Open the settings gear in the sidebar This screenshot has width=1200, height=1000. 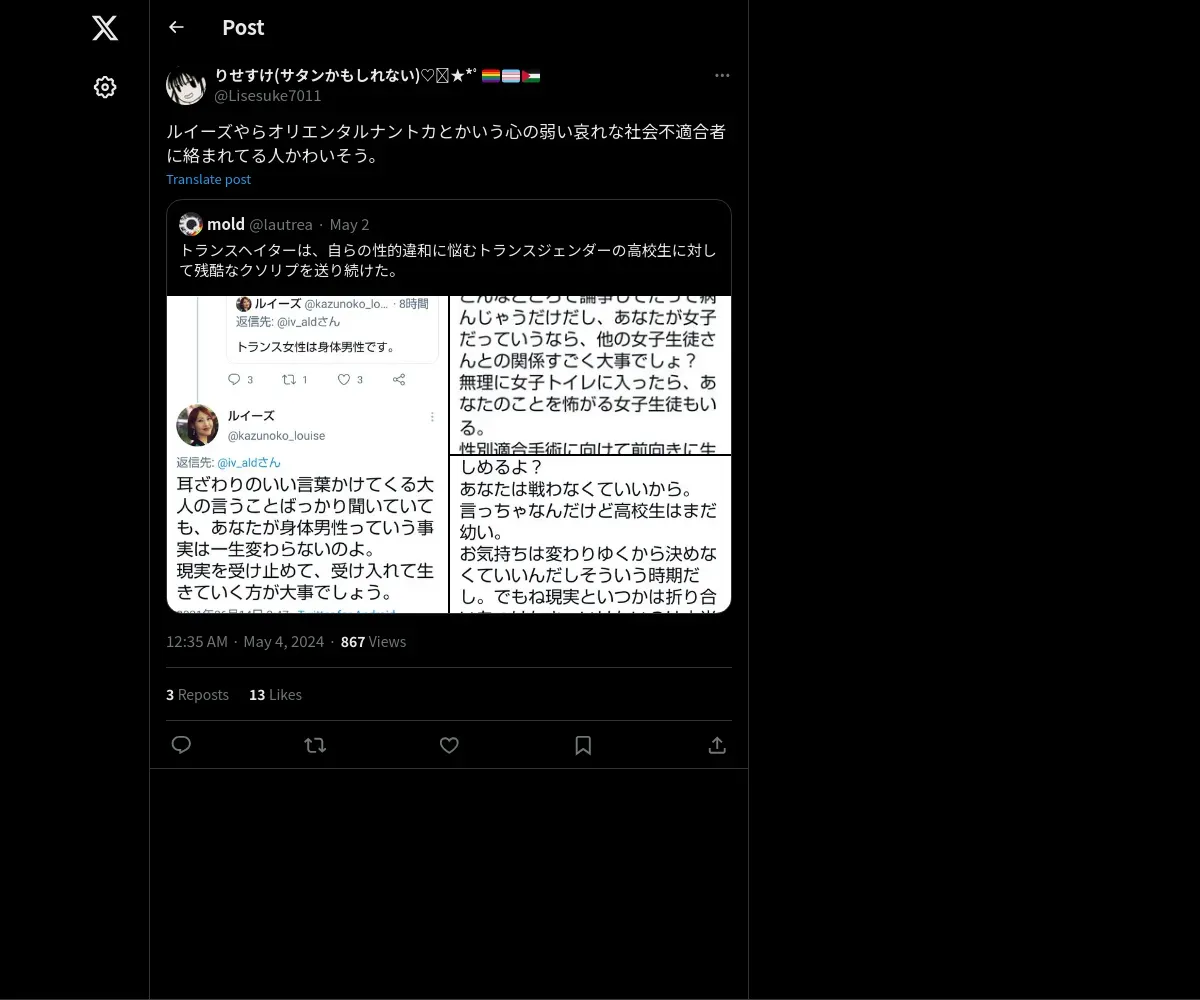(105, 87)
